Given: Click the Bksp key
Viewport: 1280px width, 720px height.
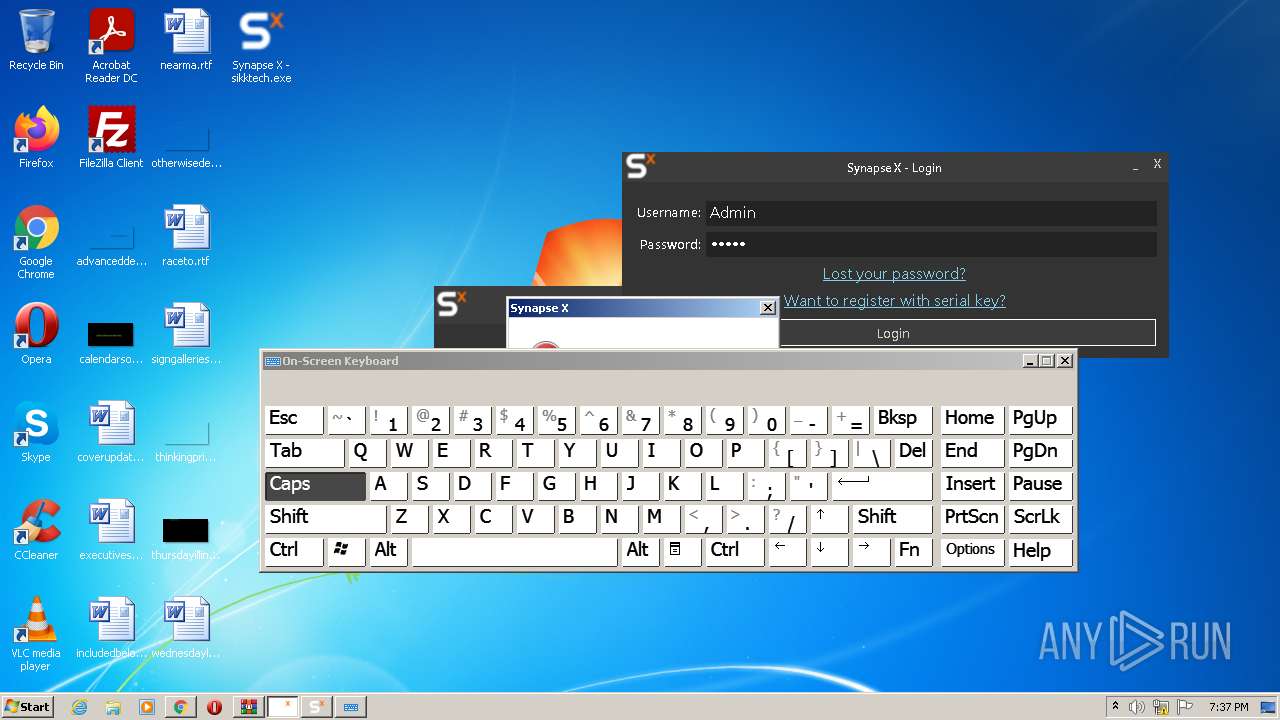Looking at the screenshot, I should [902, 419].
